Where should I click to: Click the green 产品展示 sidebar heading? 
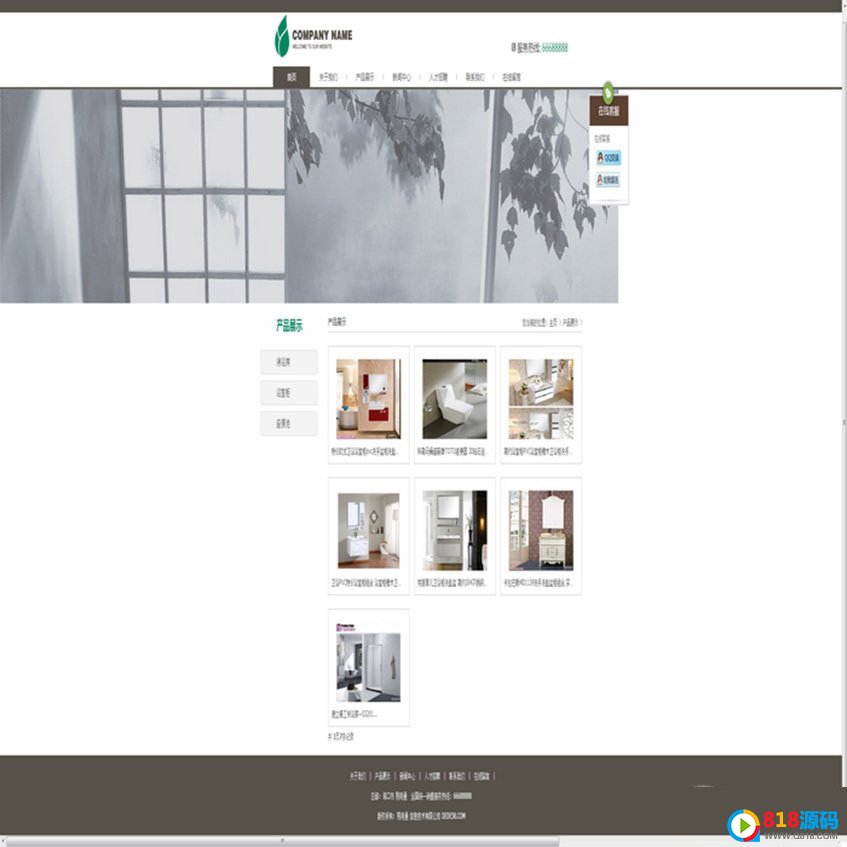[289, 326]
